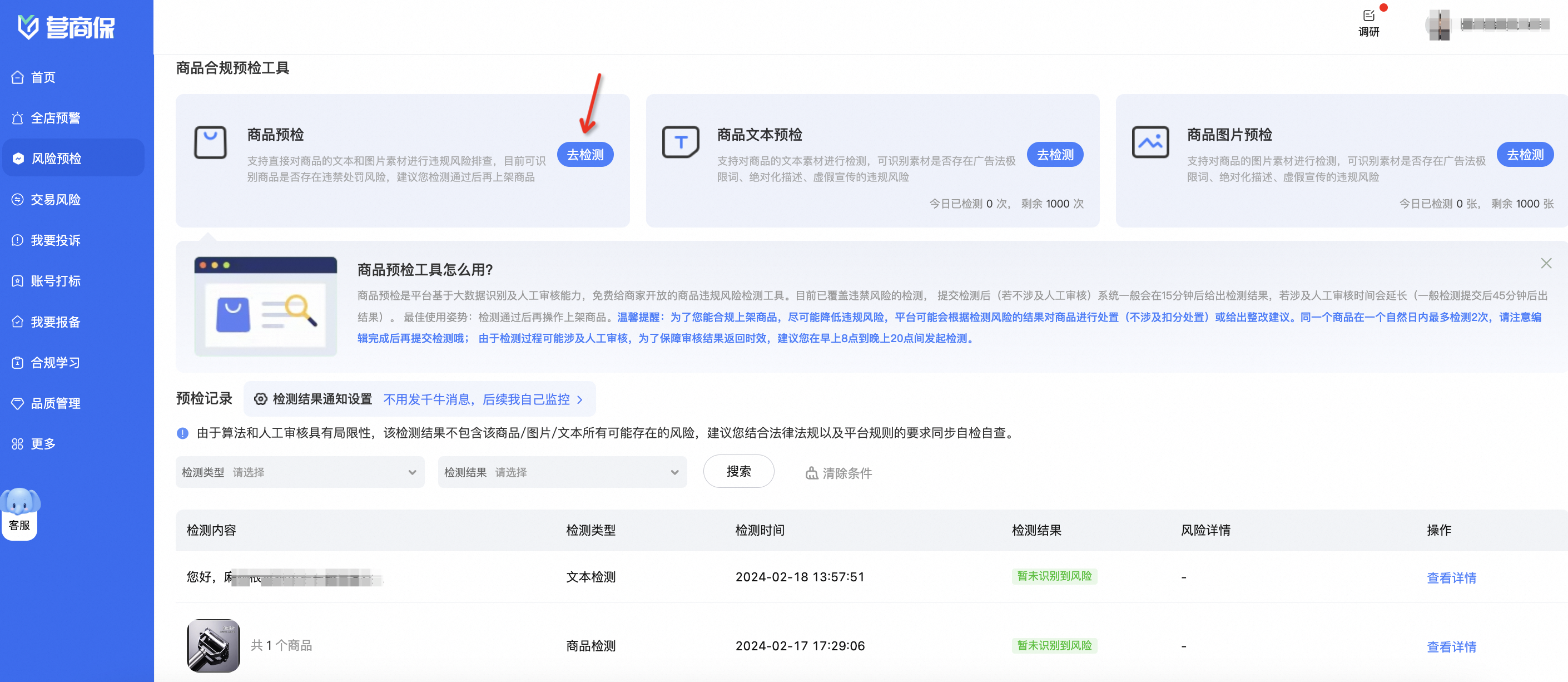Go to 首页 in the sidebar
This screenshot has height=682, width=1568.
(x=43, y=77)
